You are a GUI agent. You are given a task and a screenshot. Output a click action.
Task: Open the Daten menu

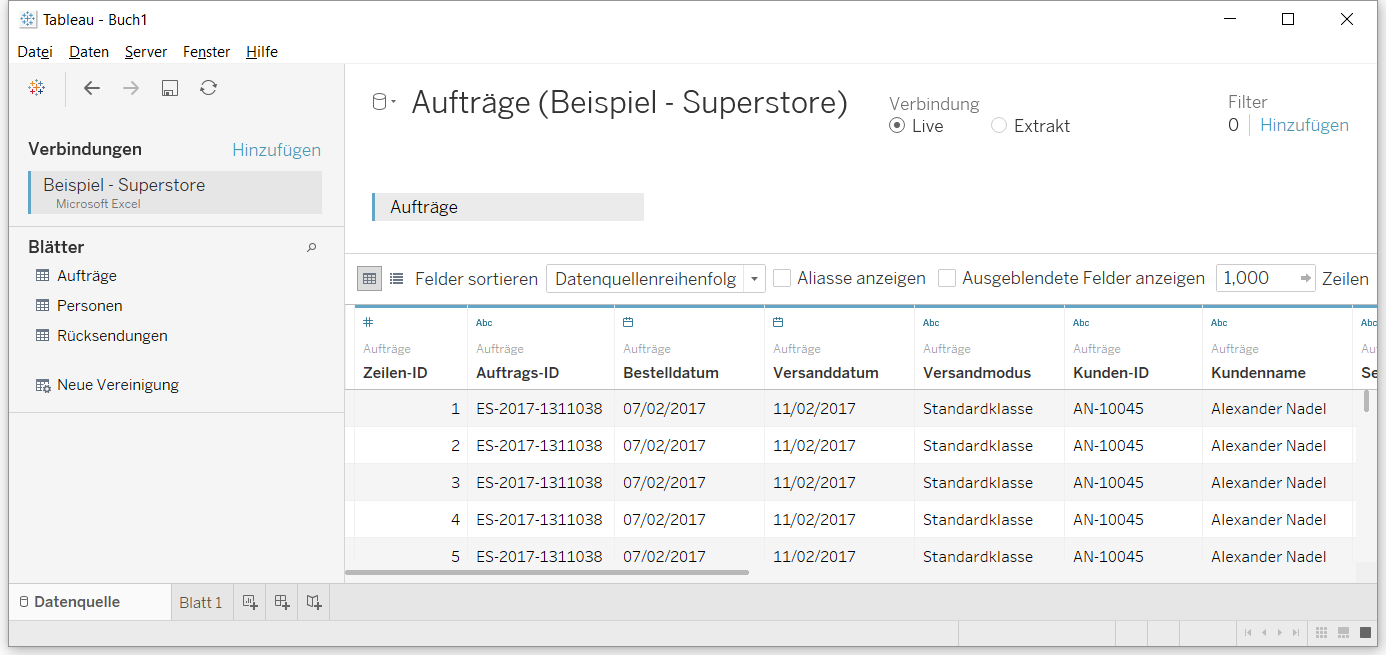click(89, 52)
